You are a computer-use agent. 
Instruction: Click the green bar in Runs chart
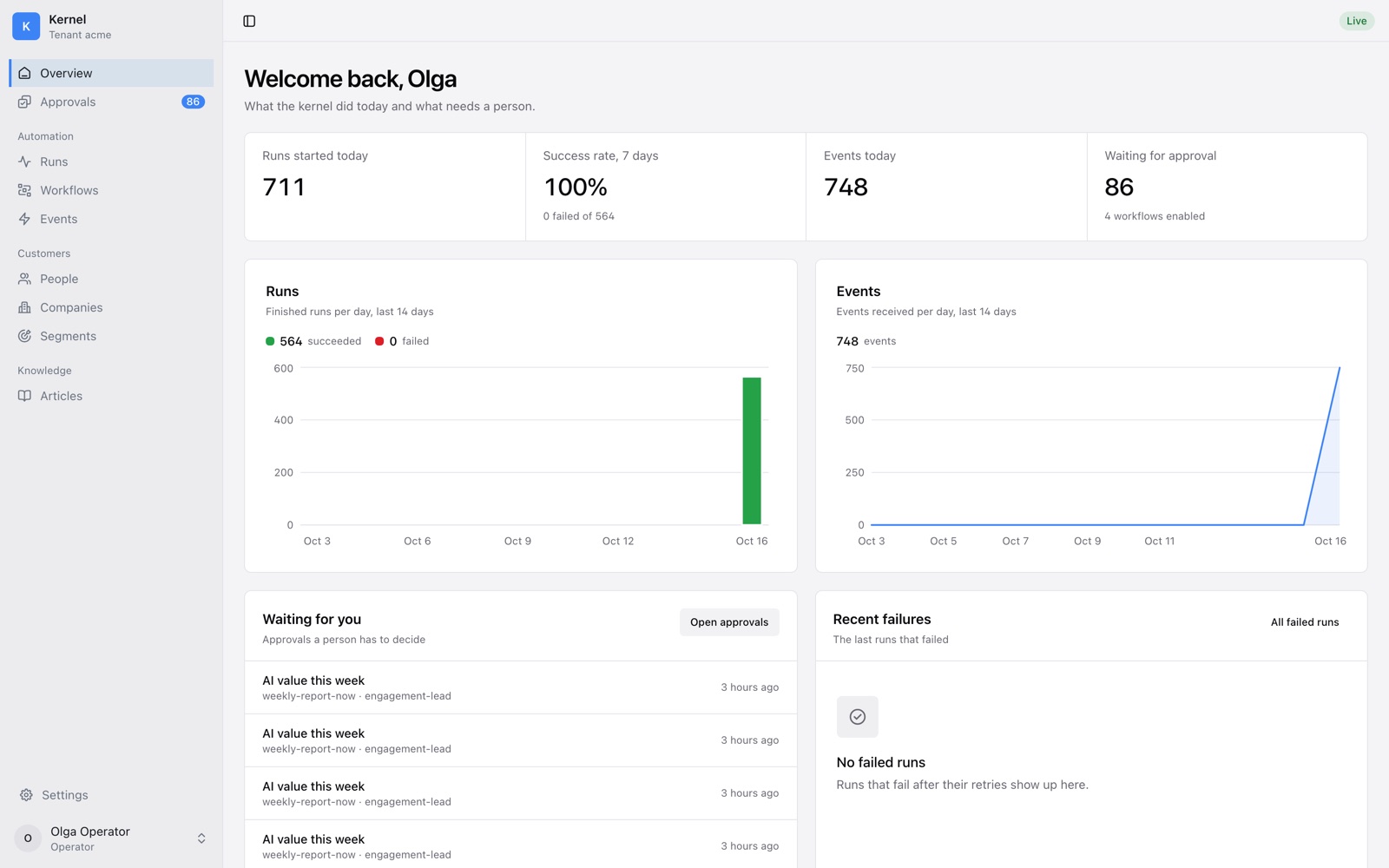tap(752, 450)
